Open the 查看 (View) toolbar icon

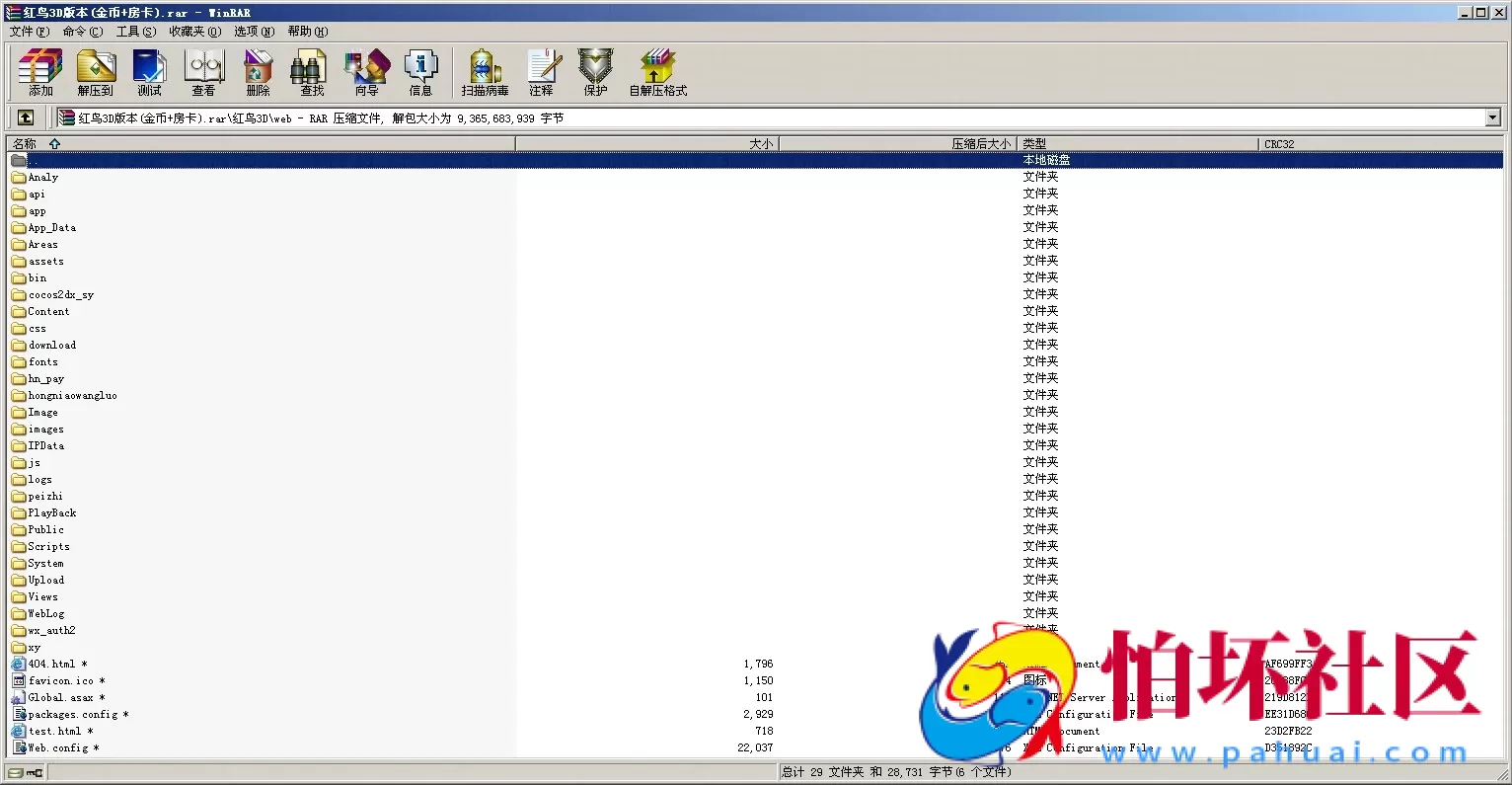point(204,72)
